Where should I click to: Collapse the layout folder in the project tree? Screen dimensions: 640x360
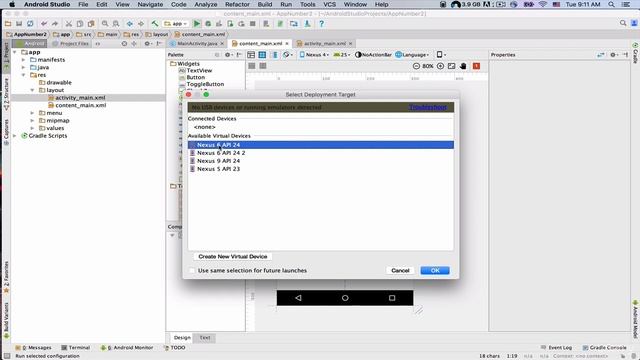tap(32, 90)
